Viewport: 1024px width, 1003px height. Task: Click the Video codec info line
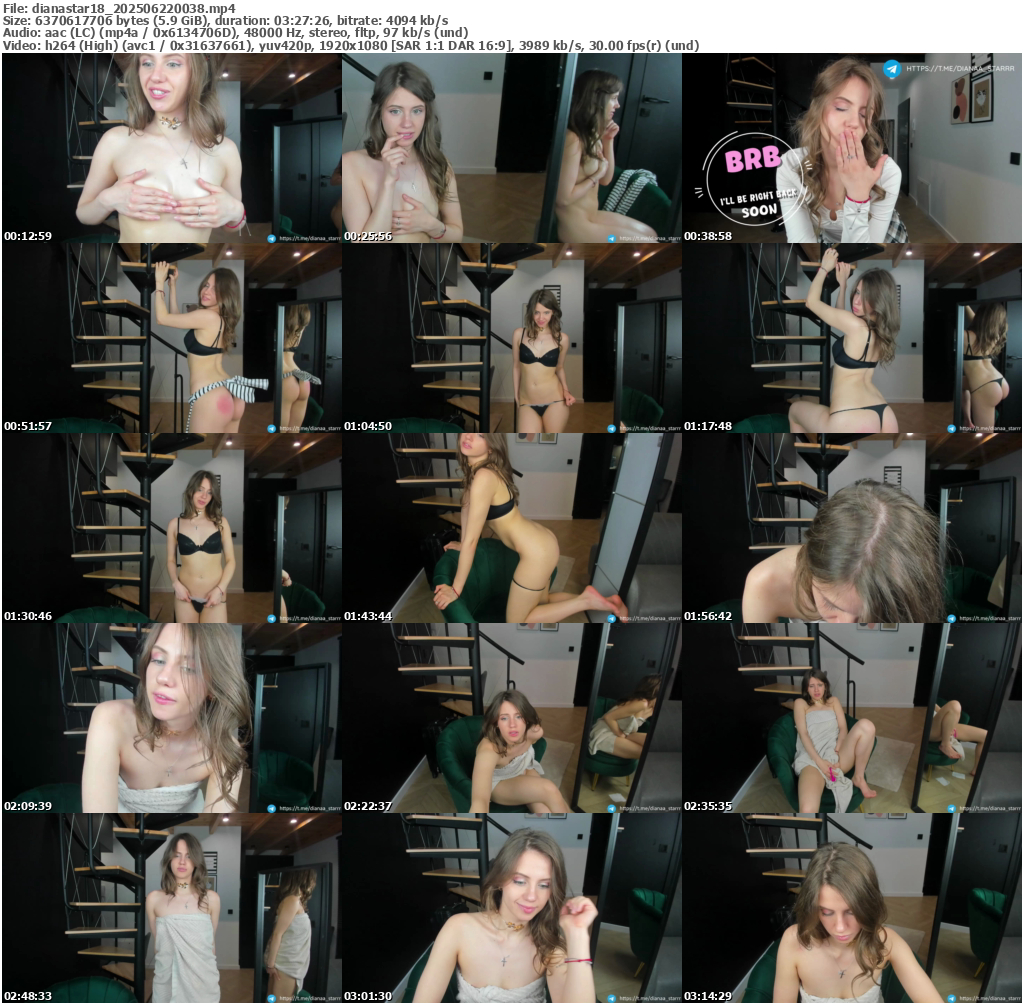[x=350, y=45]
